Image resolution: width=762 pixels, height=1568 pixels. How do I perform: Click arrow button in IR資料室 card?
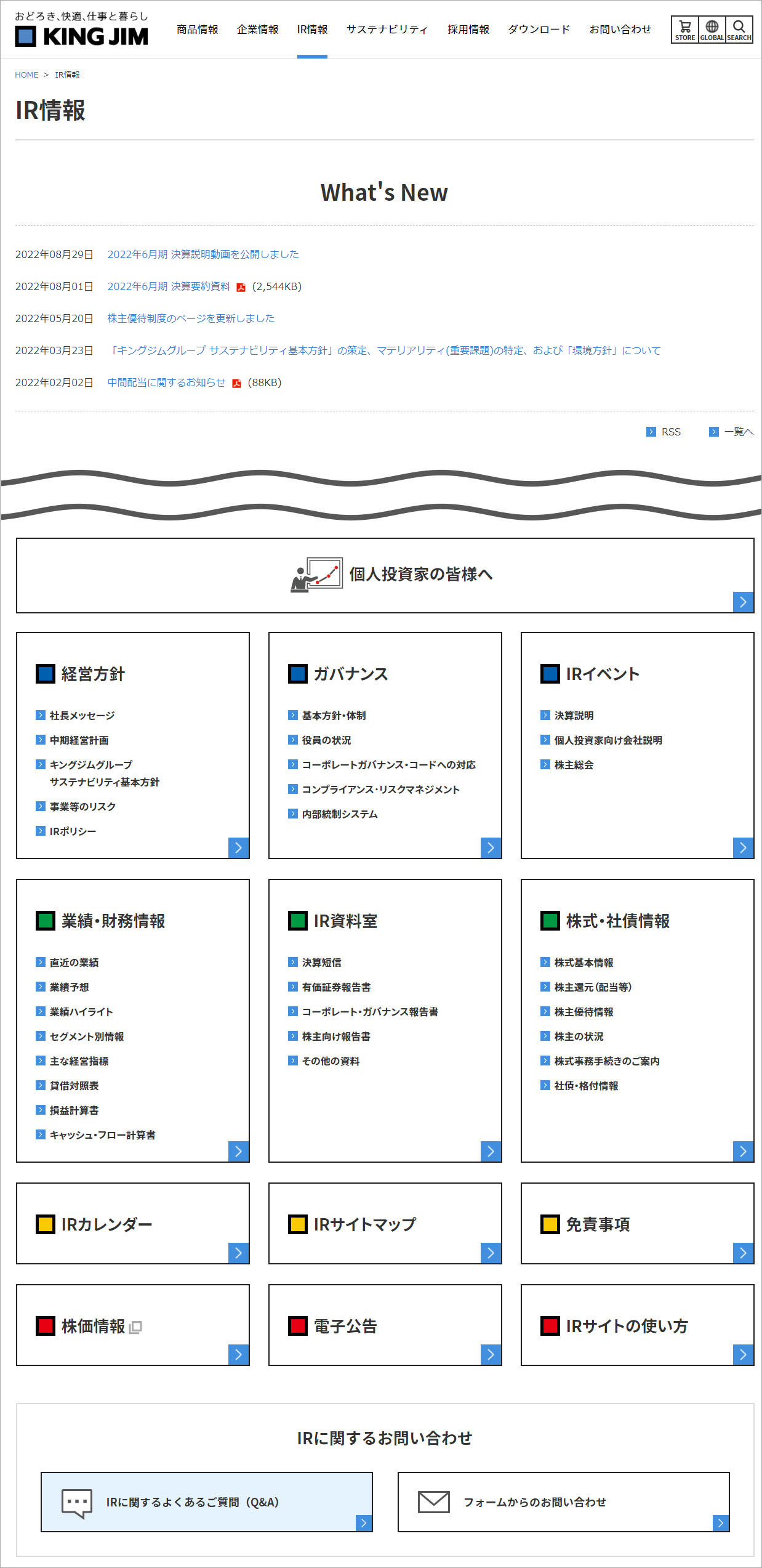[491, 1151]
